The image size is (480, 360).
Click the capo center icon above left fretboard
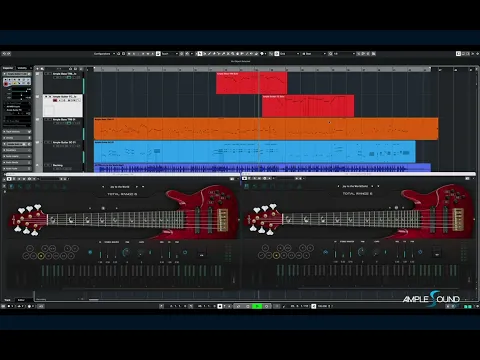[x=103, y=208]
